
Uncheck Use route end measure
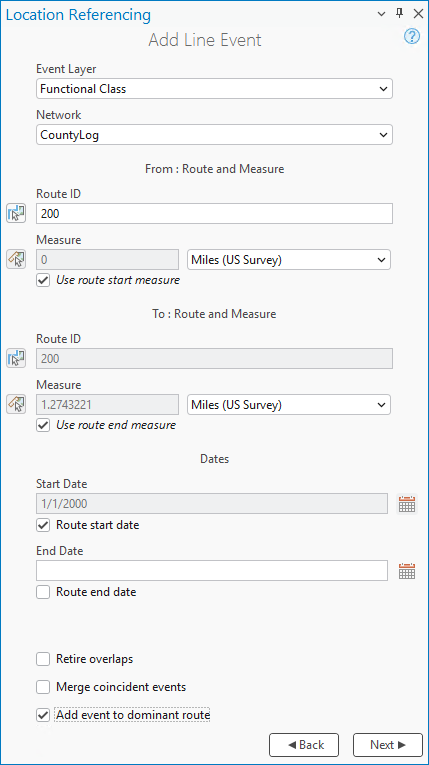(x=43, y=425)
